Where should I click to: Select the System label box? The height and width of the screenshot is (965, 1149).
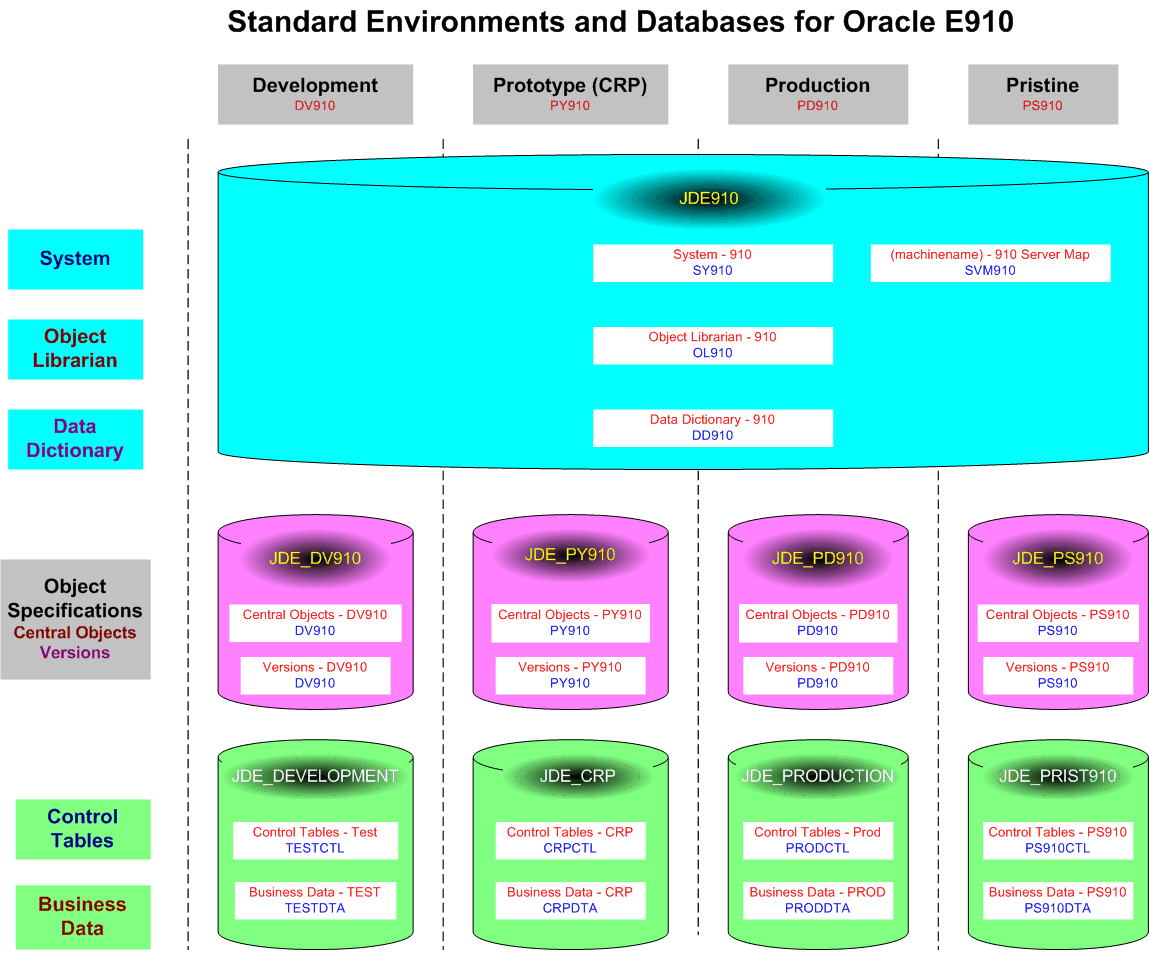tap(75, 259)
